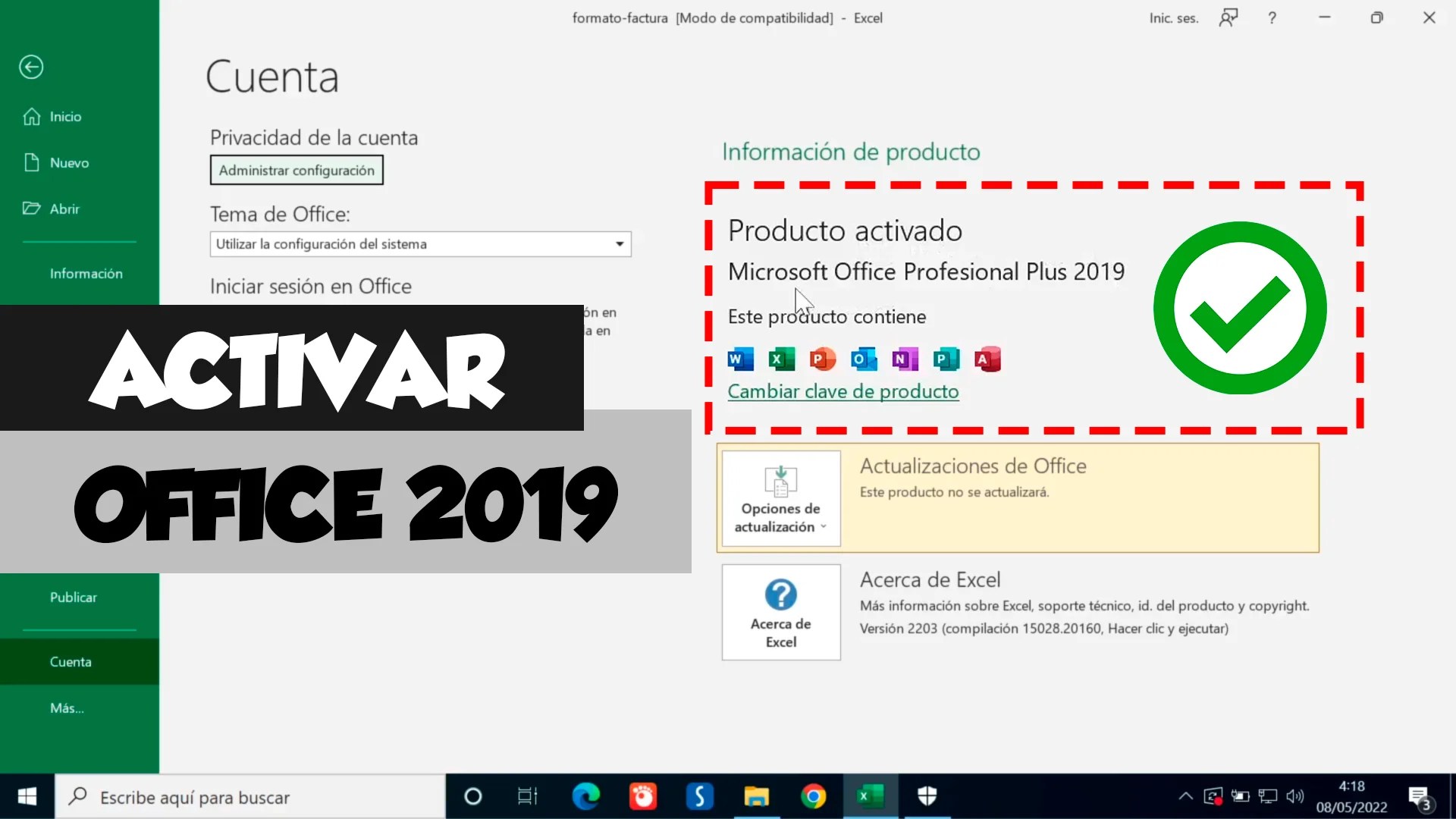The height and width of the screenshot is (819, 1456).
Task: Go to Inicio in the sidebar
Action: 65,117
